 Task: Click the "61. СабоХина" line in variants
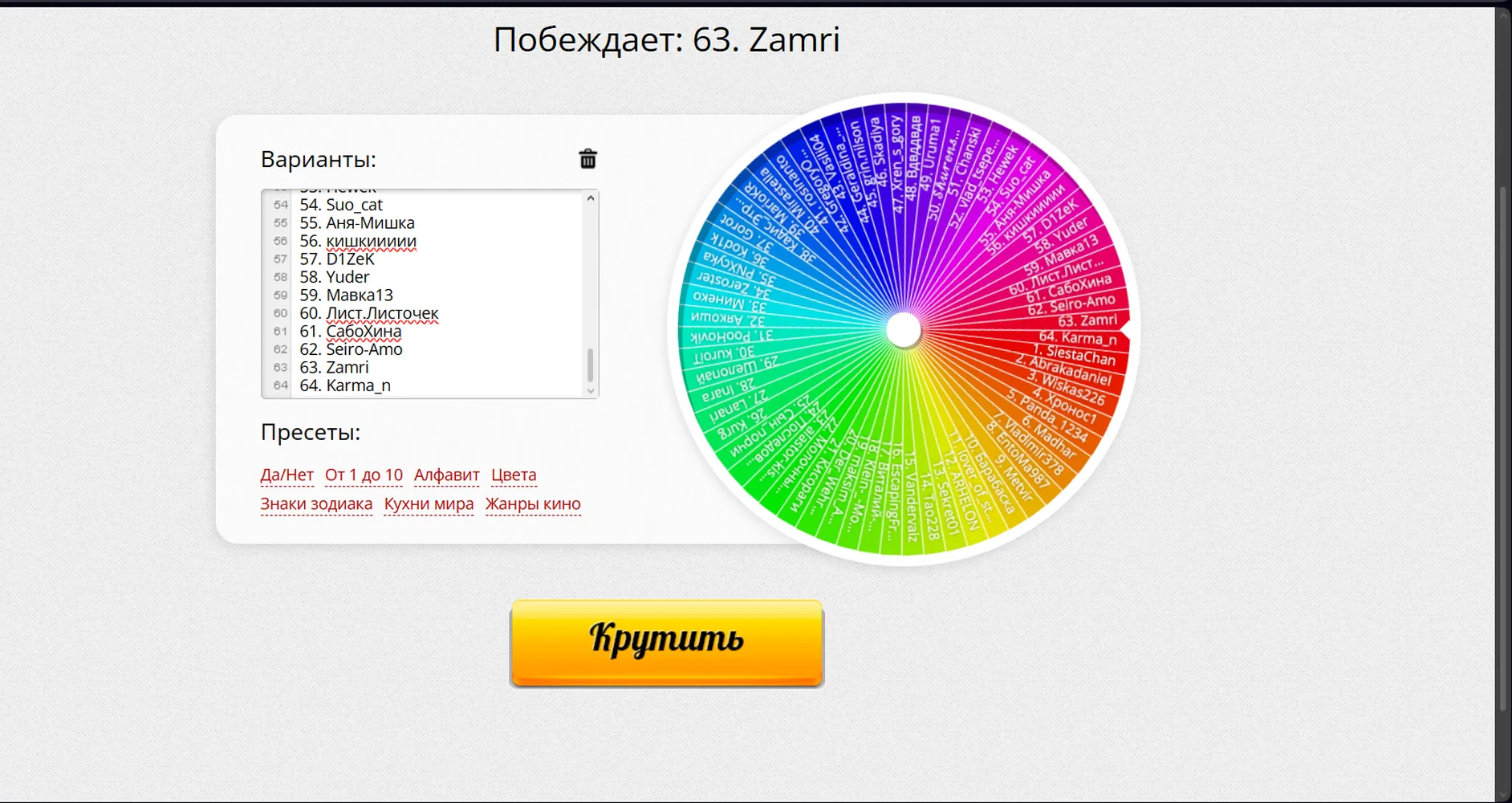351,331
